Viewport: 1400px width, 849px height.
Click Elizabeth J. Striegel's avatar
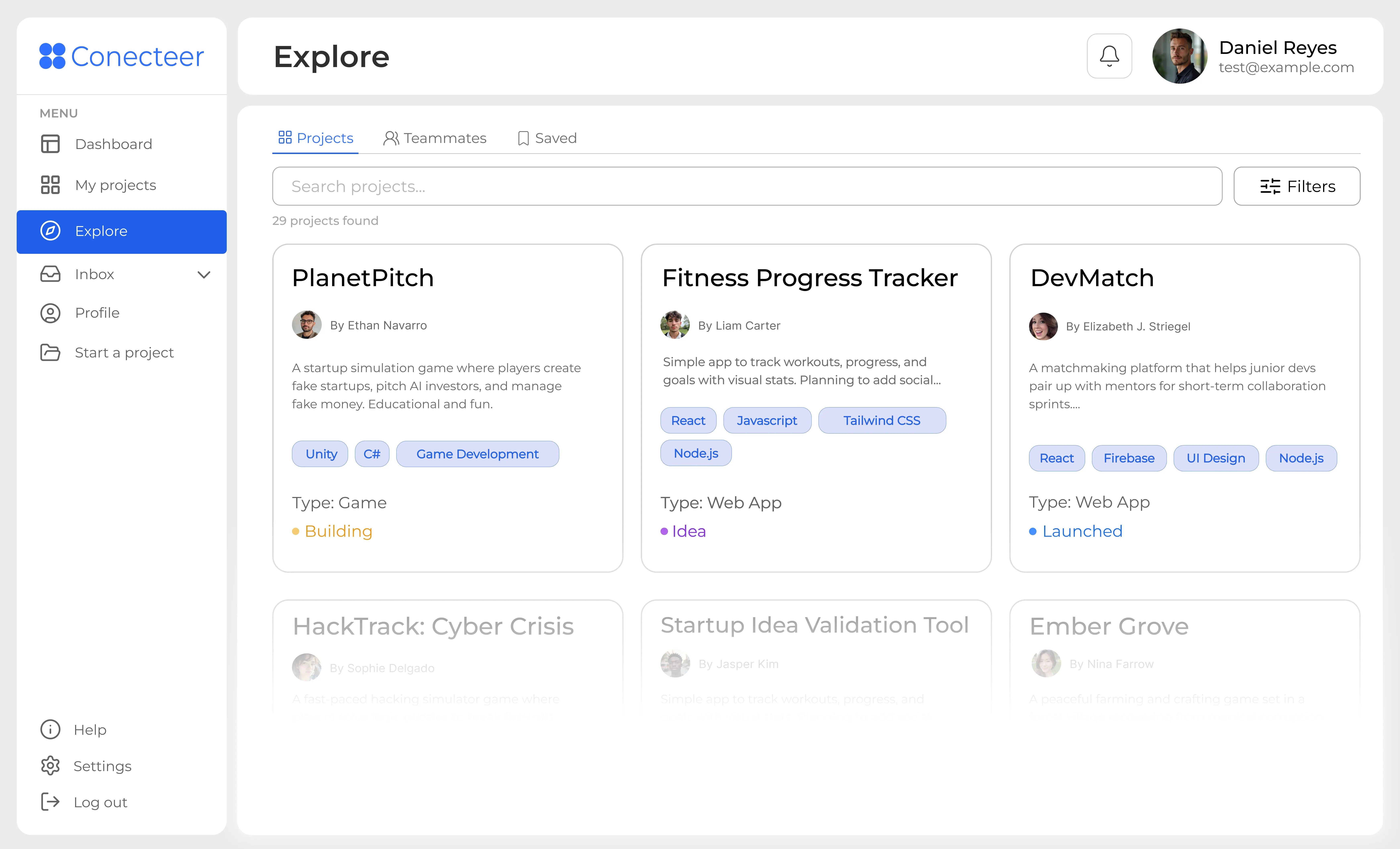click(x=1043, y=326)
